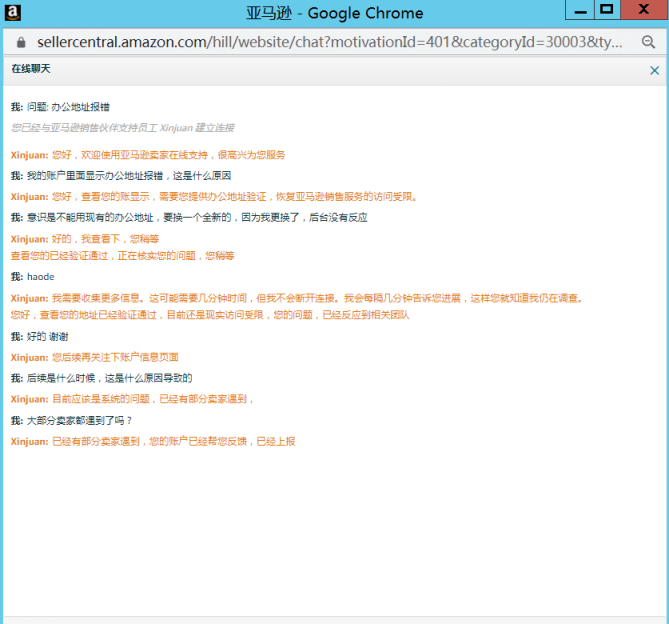The height and width of the screenshot is (624, 669).
Task: Click the gray Xinjuan 建立连接 notice line
Action: (122, 128)
